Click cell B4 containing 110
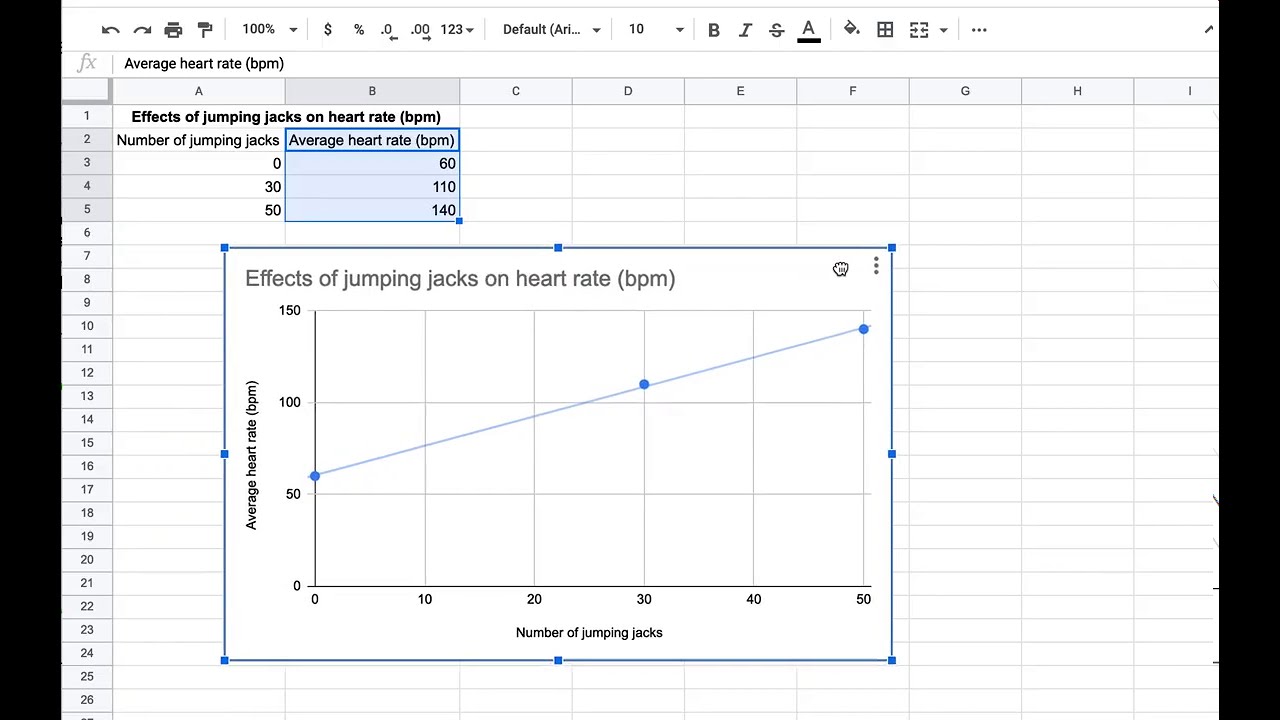 [x=372, y=187]
